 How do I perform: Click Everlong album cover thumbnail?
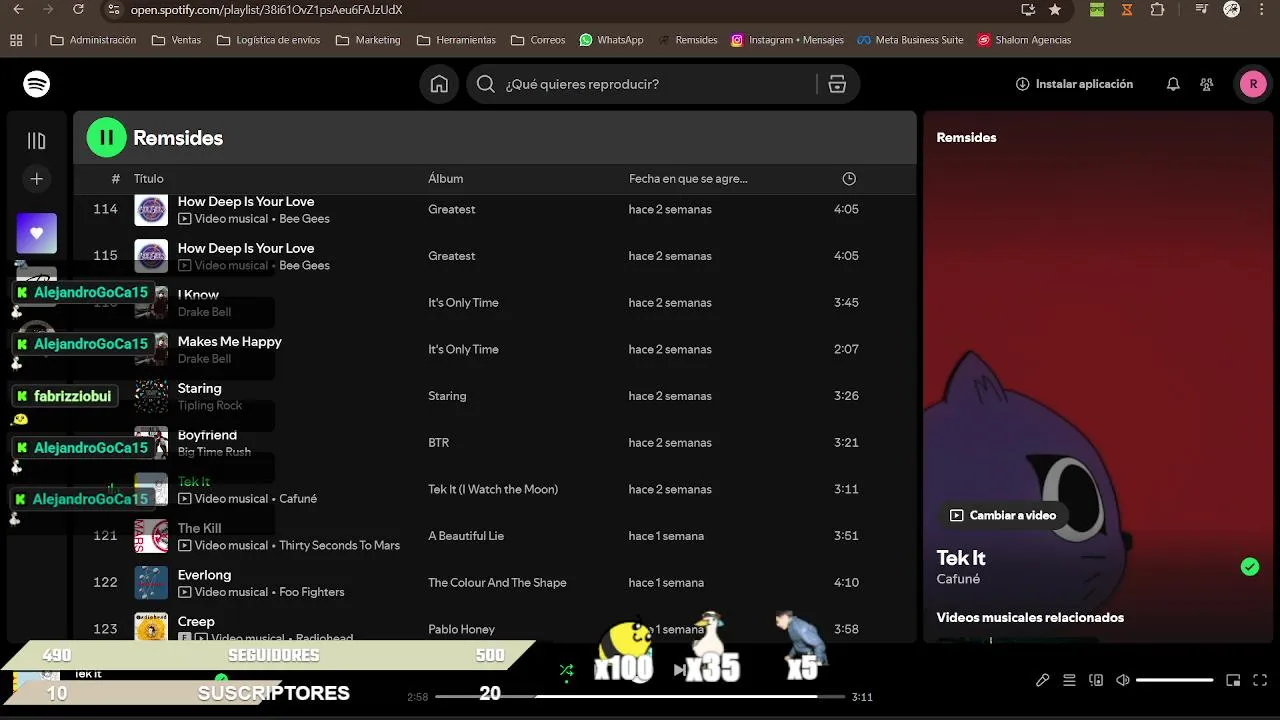point(152,583)
